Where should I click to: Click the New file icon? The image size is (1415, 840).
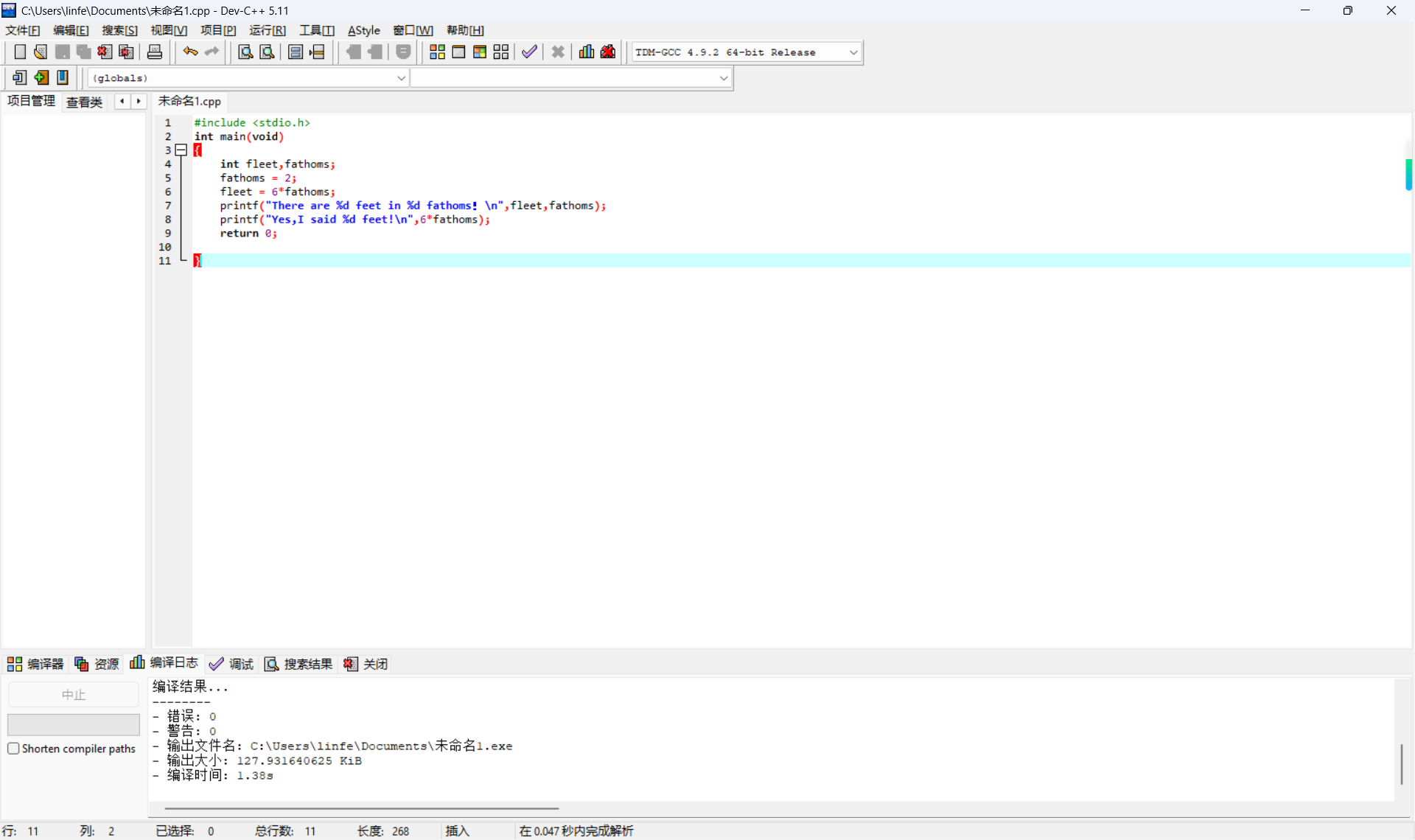pos(20,52)
